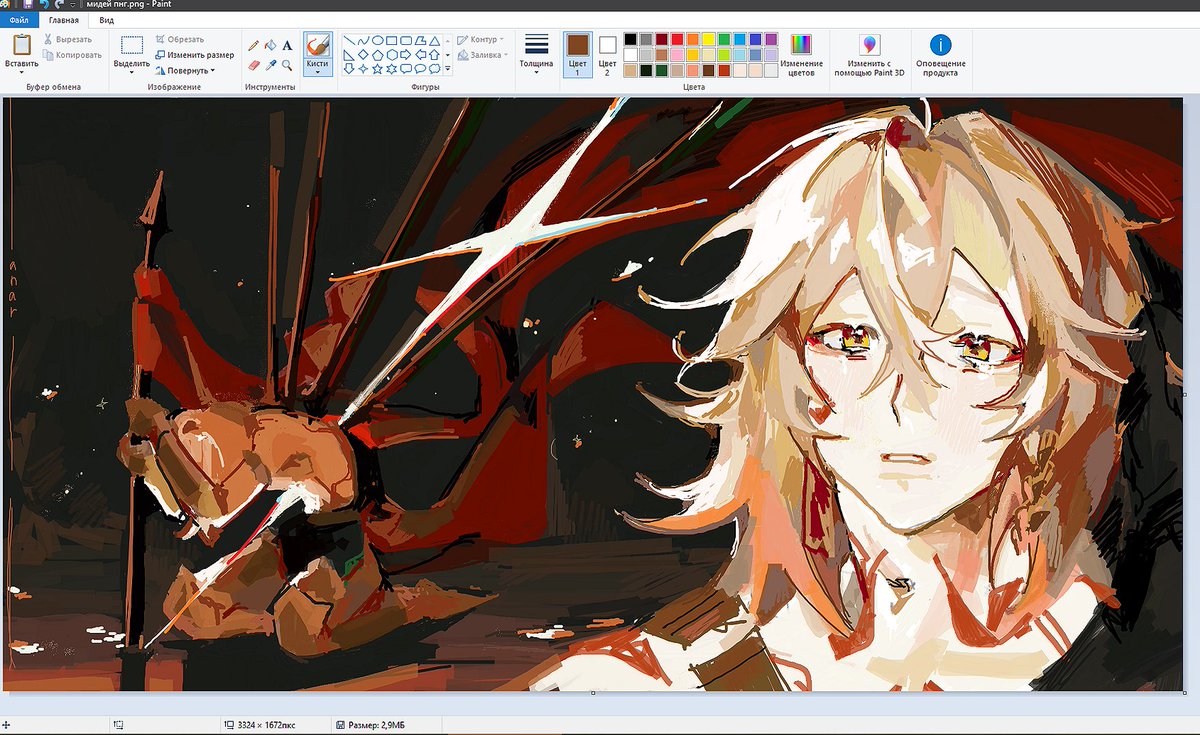Image resolution: width=1200 pixels, height=735 pixels.
Task: Choose the right triangle shape
Action: tap(349, 55)
